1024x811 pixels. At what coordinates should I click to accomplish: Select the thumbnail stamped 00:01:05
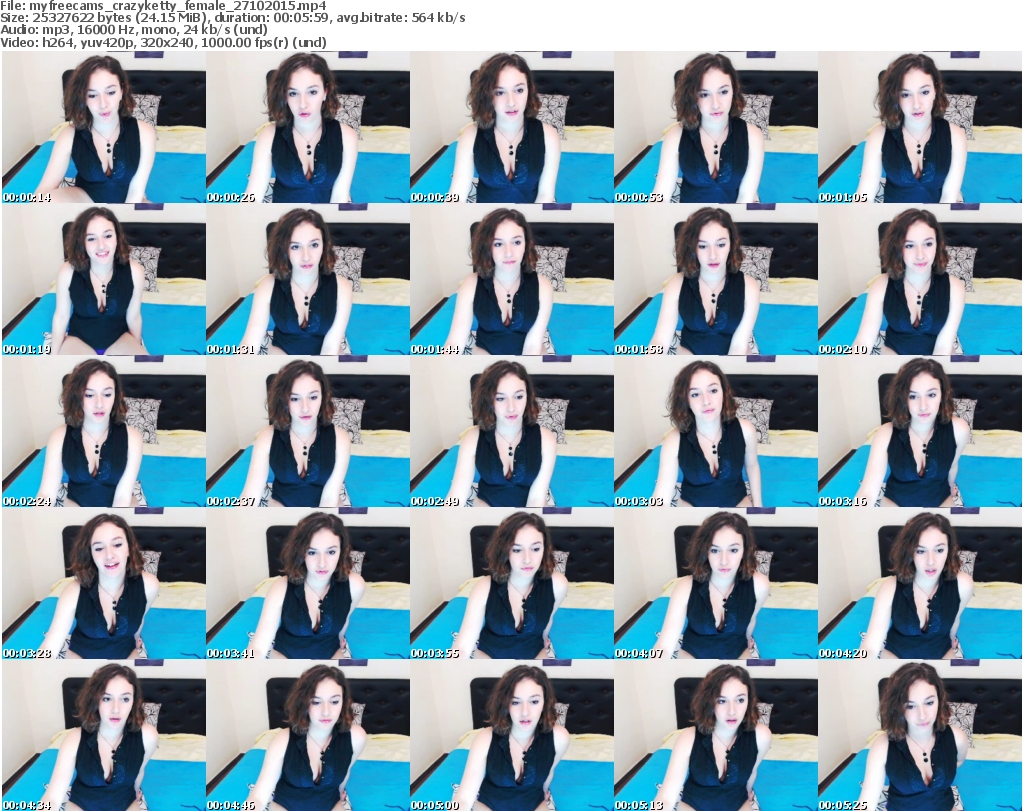(920, 127)
